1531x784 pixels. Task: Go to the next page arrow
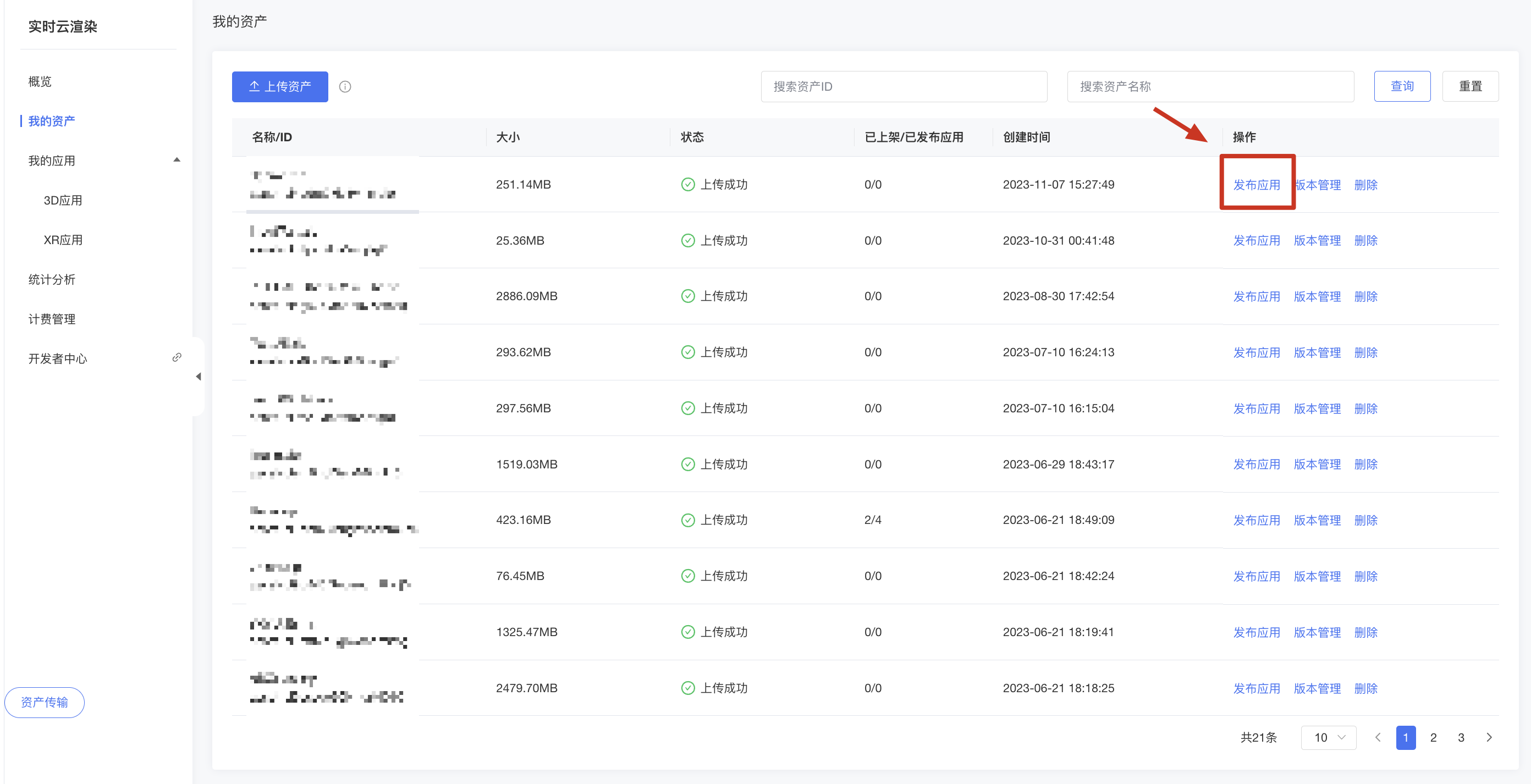[x=1489, y=738]
